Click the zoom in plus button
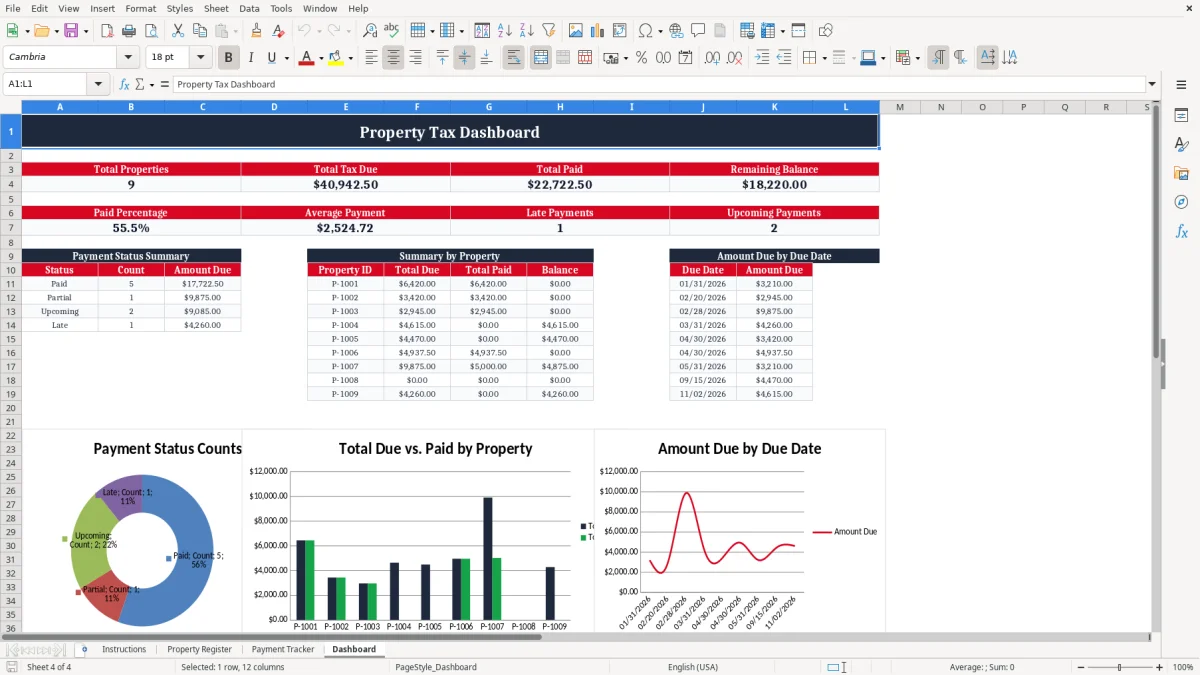Viewport: 1200px width, 675px height. 1159,667
